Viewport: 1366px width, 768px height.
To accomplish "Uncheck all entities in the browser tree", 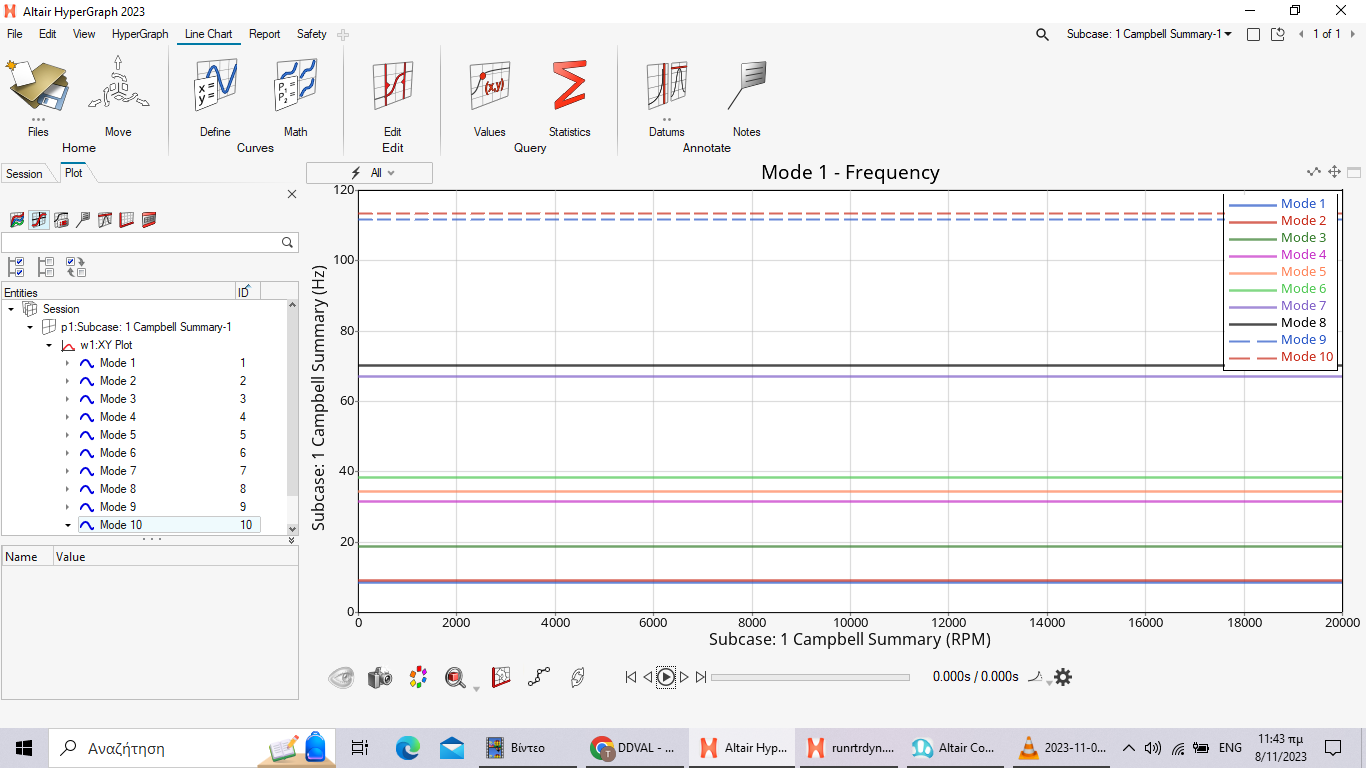I will pyautogui.click(x=46, y=267).
